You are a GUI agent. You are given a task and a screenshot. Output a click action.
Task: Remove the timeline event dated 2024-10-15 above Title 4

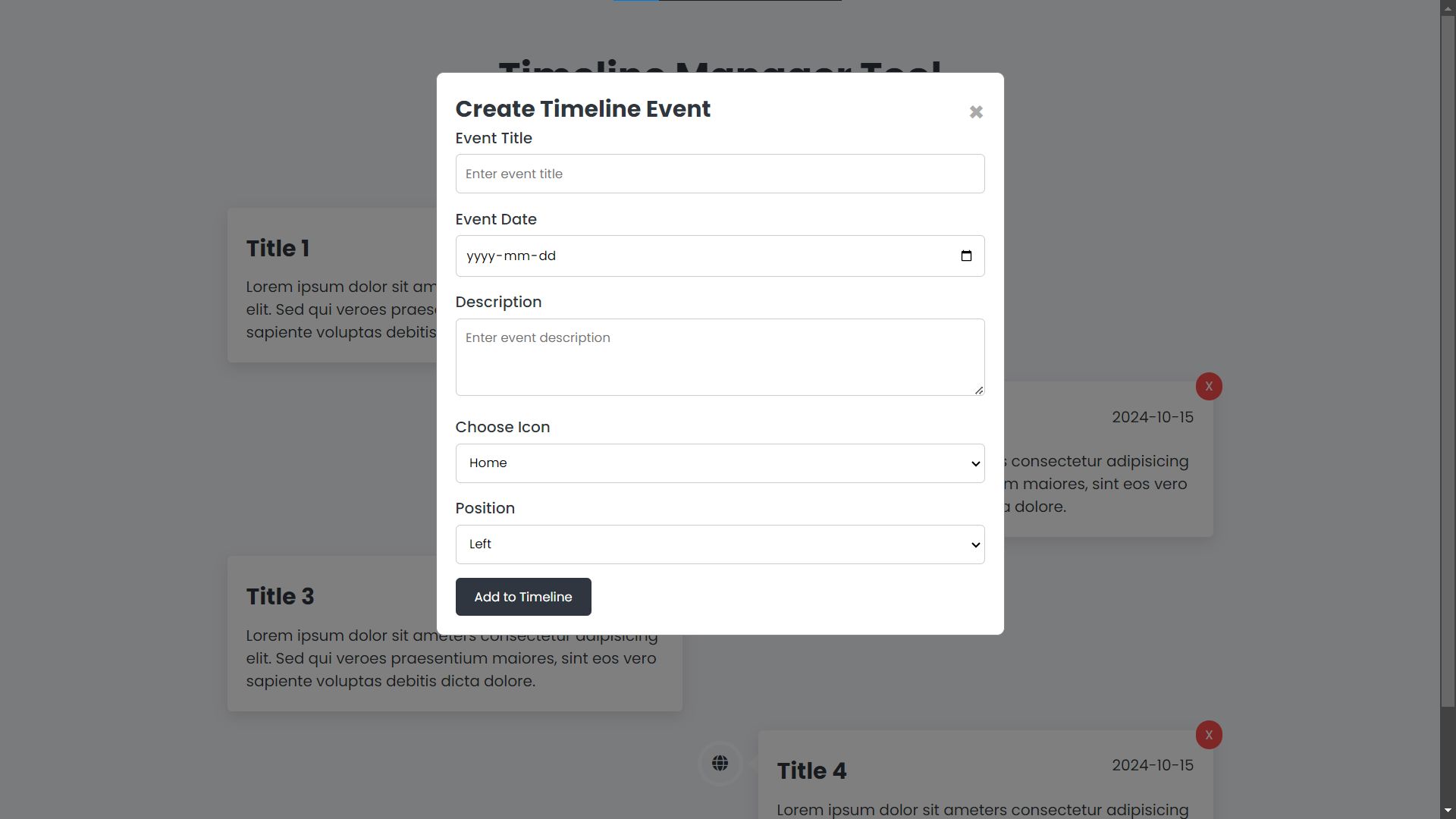(x=1209, y=387)
